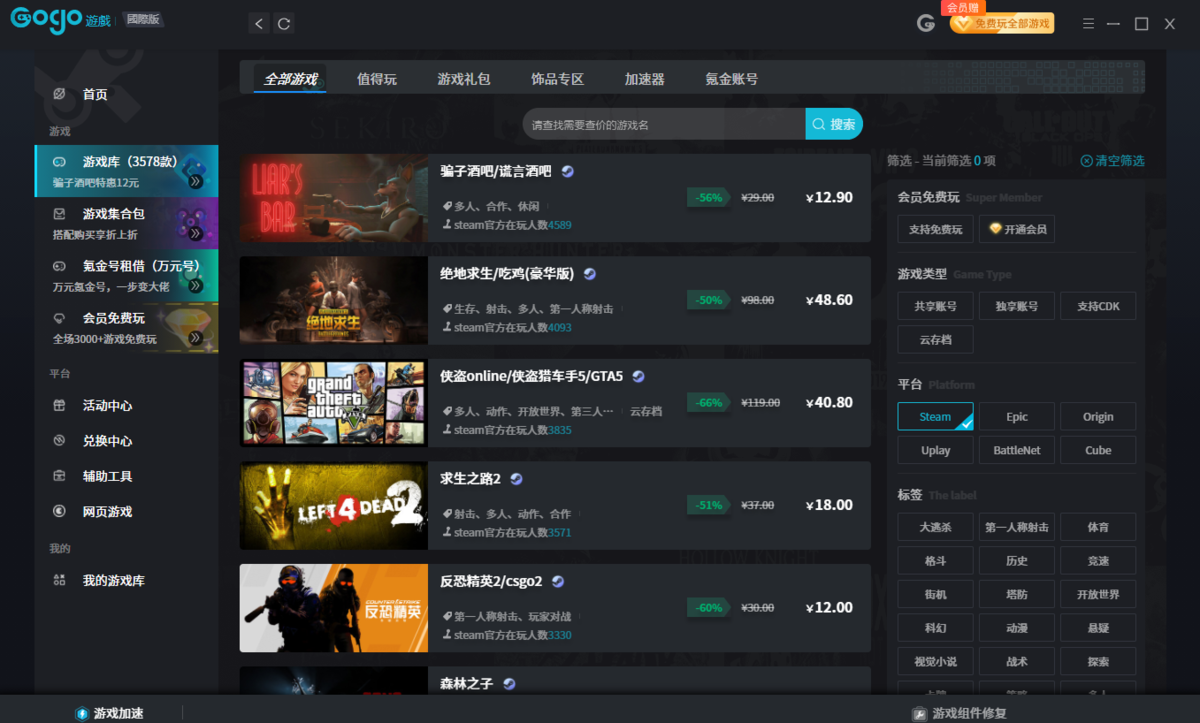Screen dimensions: 1200x723
Task: Click the 云存档 filter button
Action: pos(935,339)
